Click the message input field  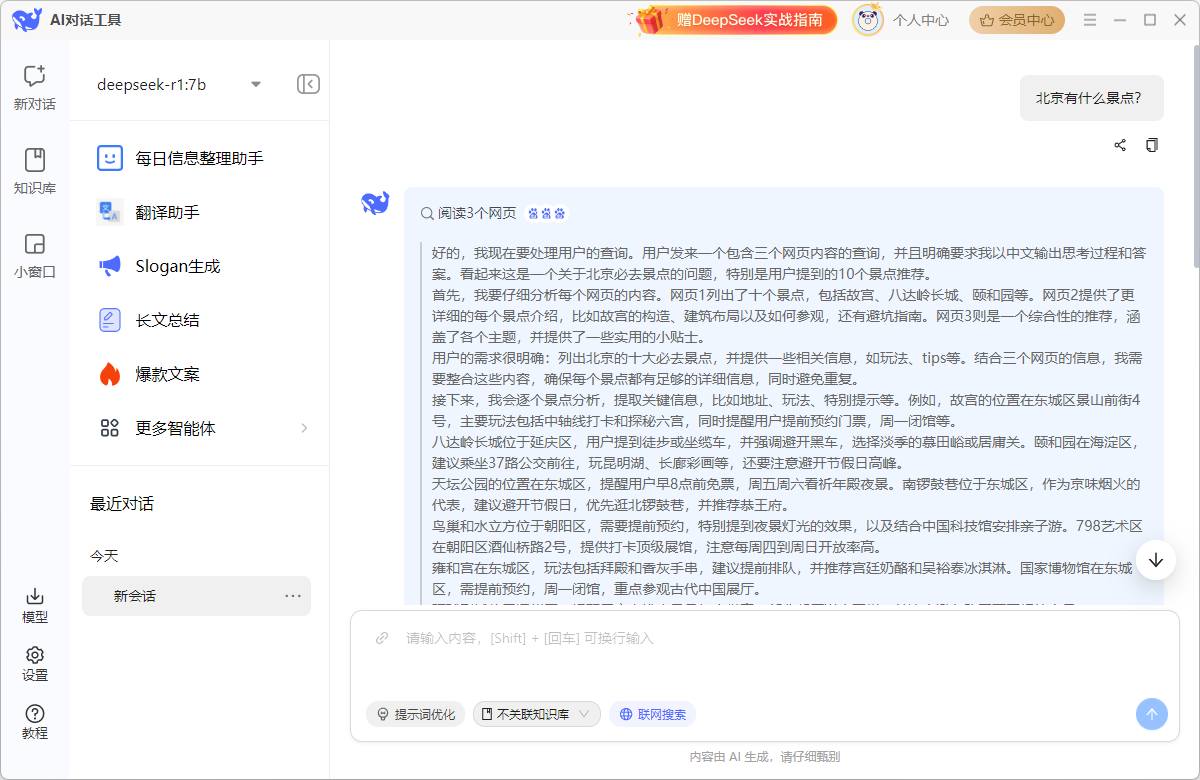click(700, 638)
